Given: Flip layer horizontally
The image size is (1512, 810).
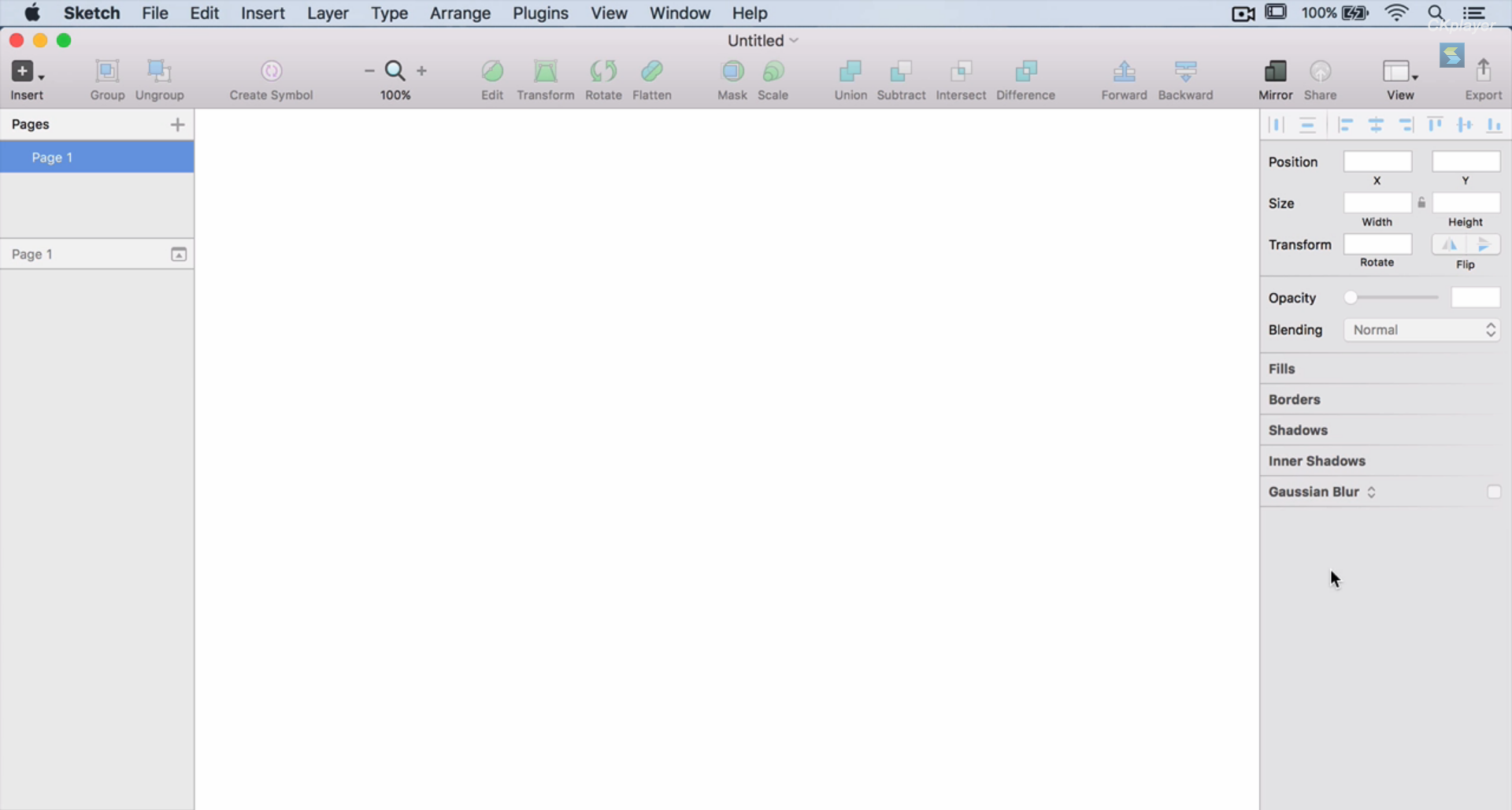Looking at the screenshot, I should tap(1449, 245).
